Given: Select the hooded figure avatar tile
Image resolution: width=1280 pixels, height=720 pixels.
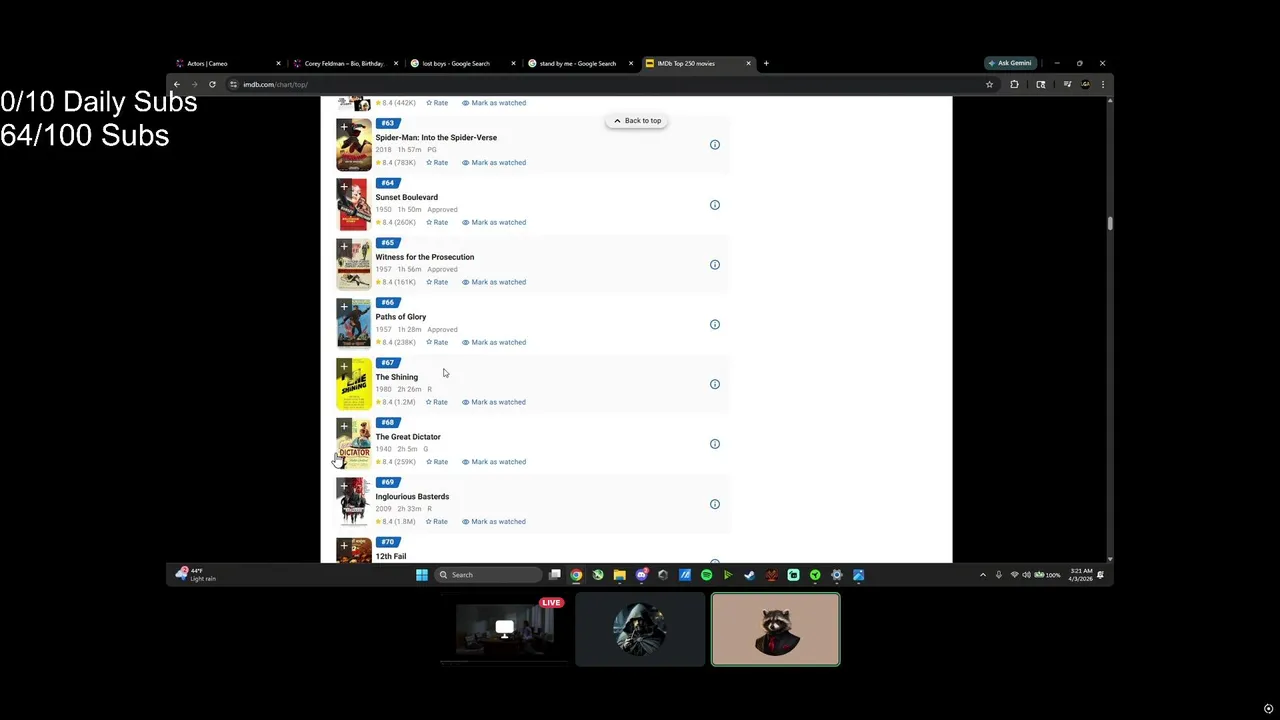Looking at the screenshot, I should (x=640, y=629).
